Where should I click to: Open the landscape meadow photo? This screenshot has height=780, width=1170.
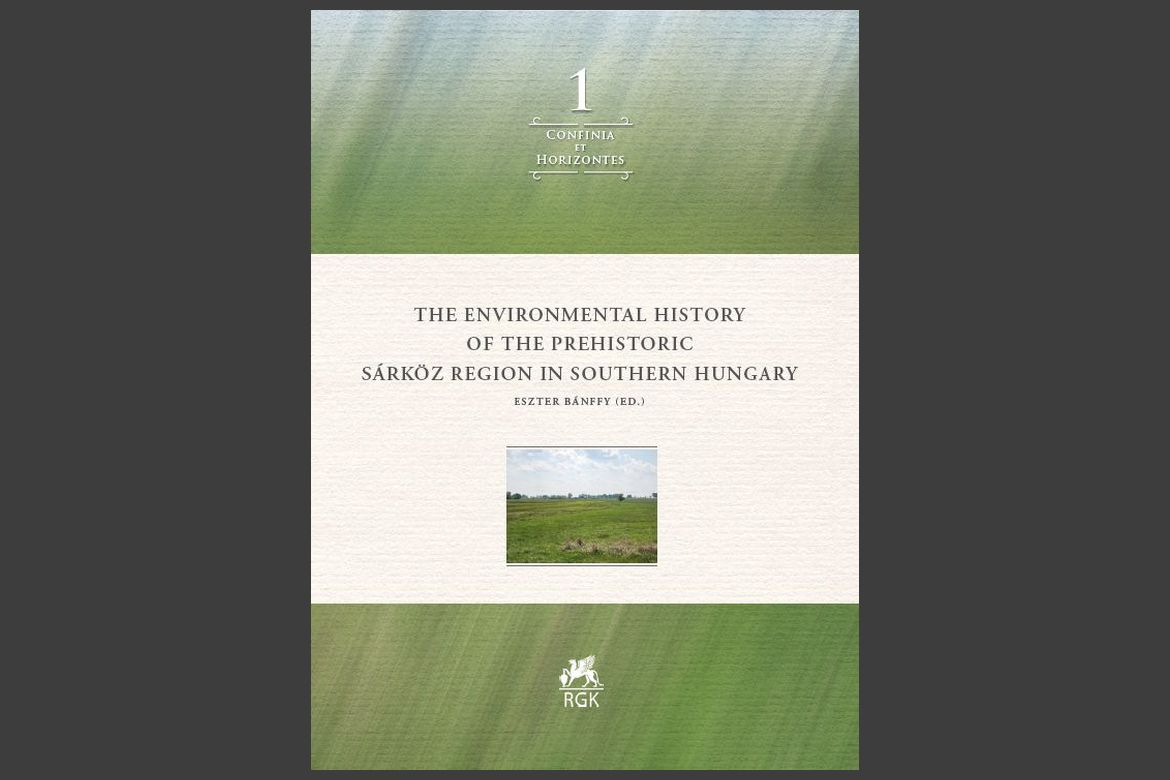point(581,506)
